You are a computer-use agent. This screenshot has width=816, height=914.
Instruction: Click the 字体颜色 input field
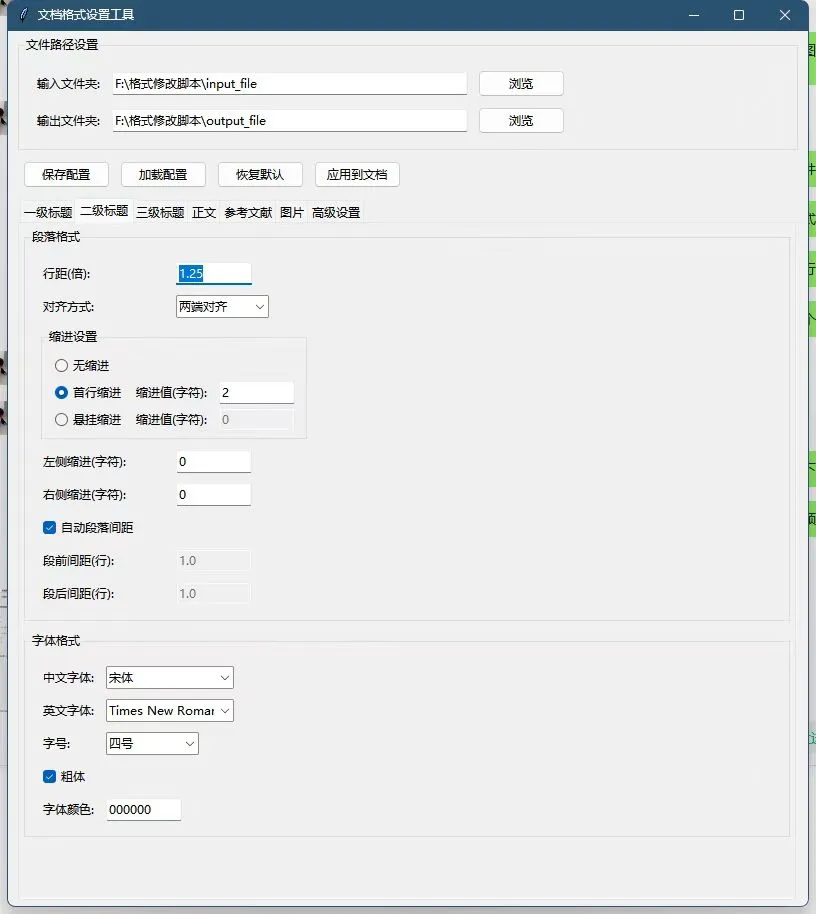coord(143,809)
